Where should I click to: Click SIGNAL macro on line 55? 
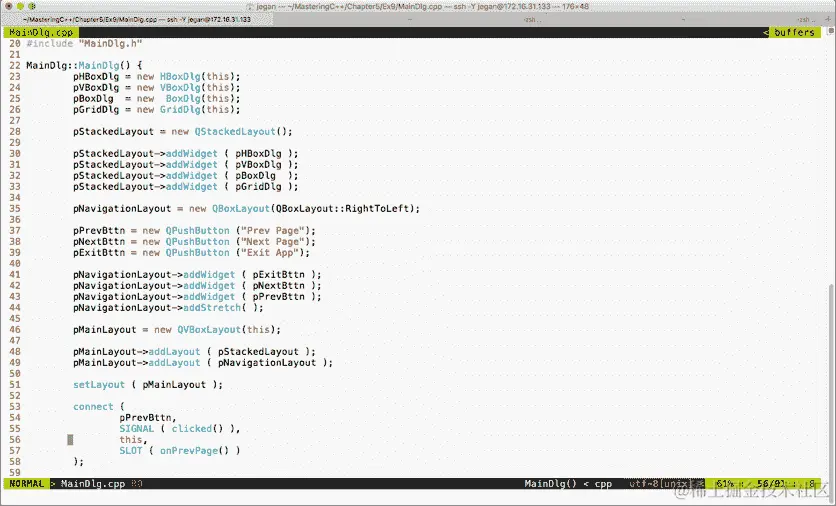pos(136,429)
